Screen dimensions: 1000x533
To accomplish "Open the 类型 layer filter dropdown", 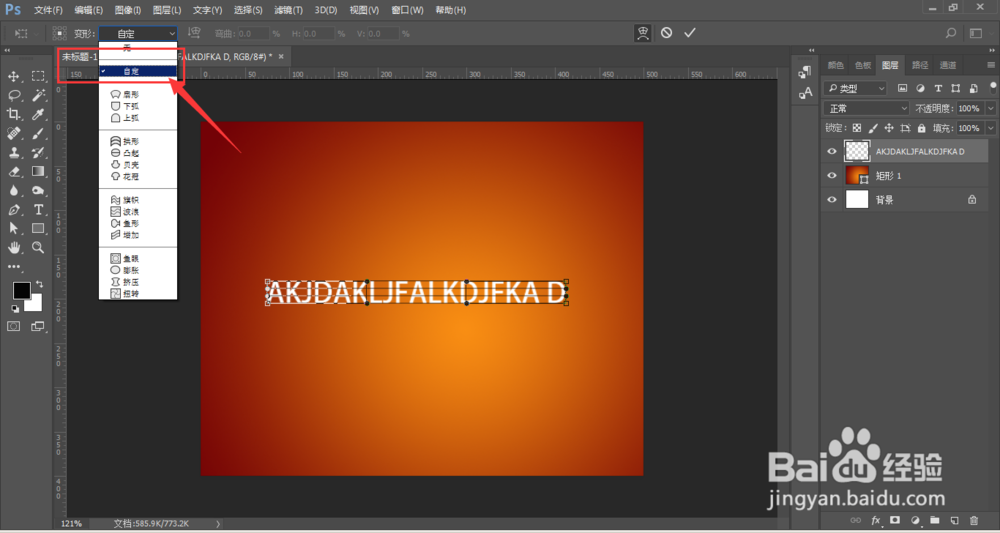I will pos(855,88).
